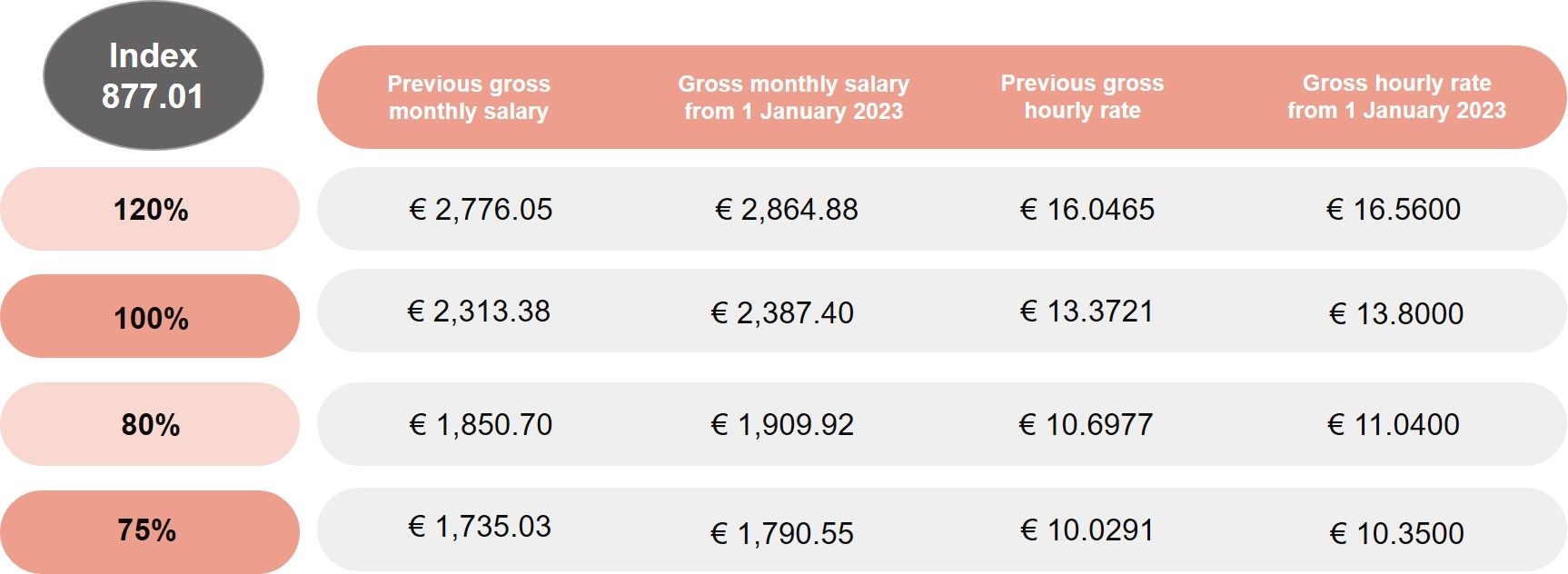Click the € 1,909.92 salary value
Screen dimensions: 1568x574
(x=782, y=424)
